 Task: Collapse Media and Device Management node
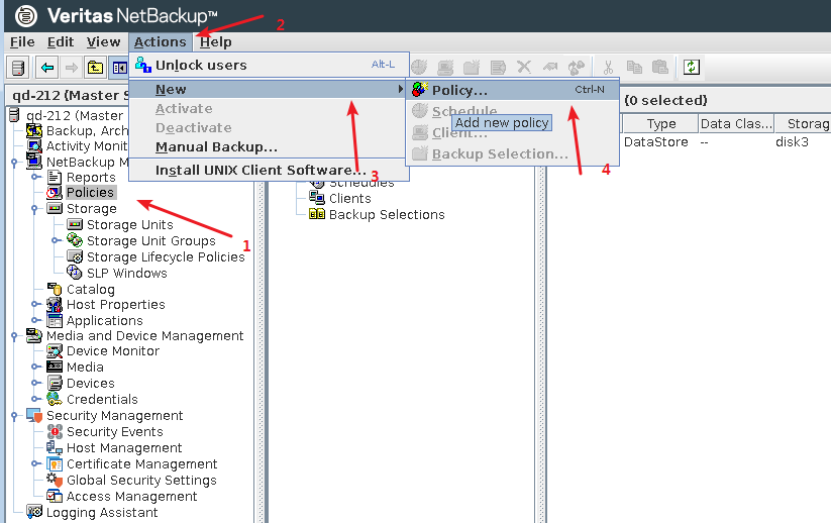pyautogui.click(x=14, y=336)
